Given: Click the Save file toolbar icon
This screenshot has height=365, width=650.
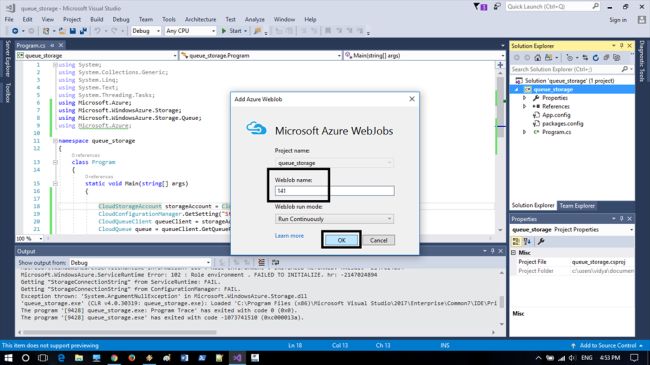Looking at the screenshot, I should (x=73, y=31).
